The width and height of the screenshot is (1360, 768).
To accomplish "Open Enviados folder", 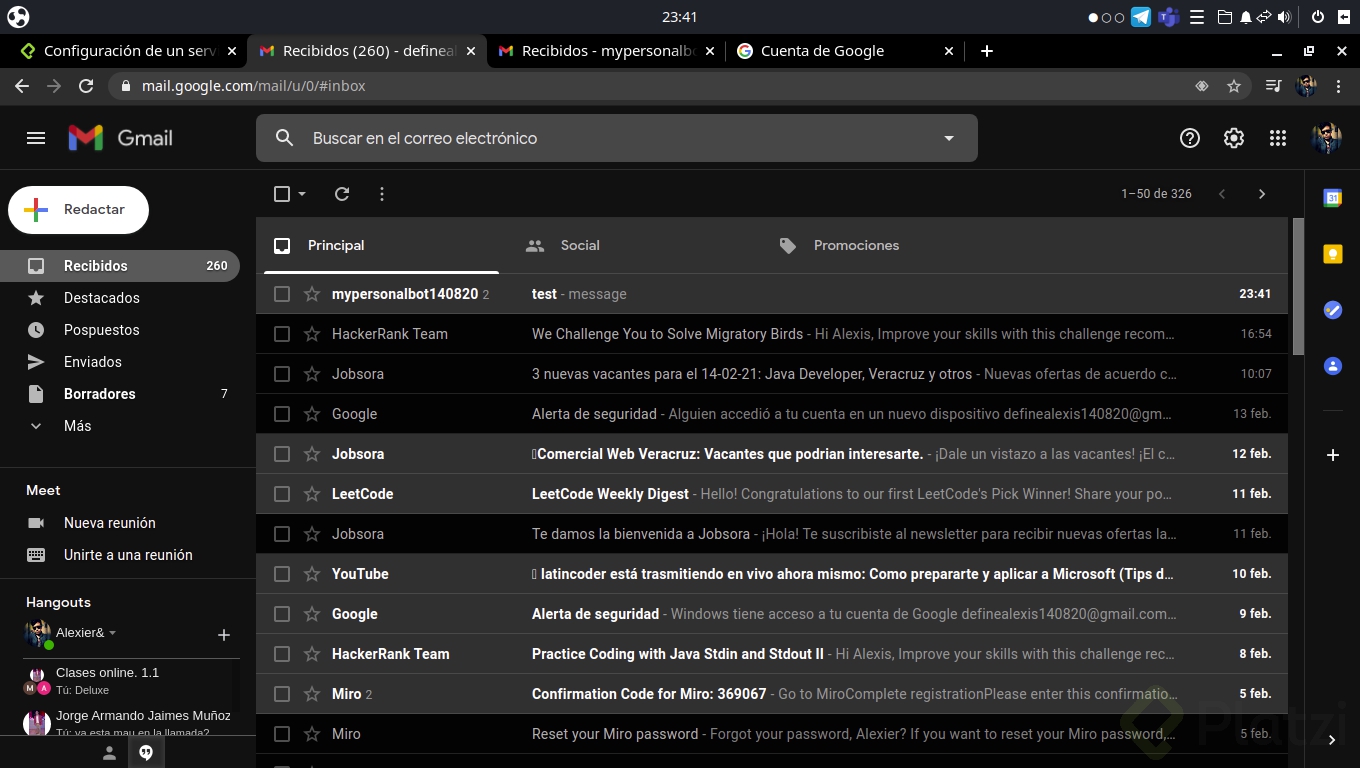I will [120, 362].
